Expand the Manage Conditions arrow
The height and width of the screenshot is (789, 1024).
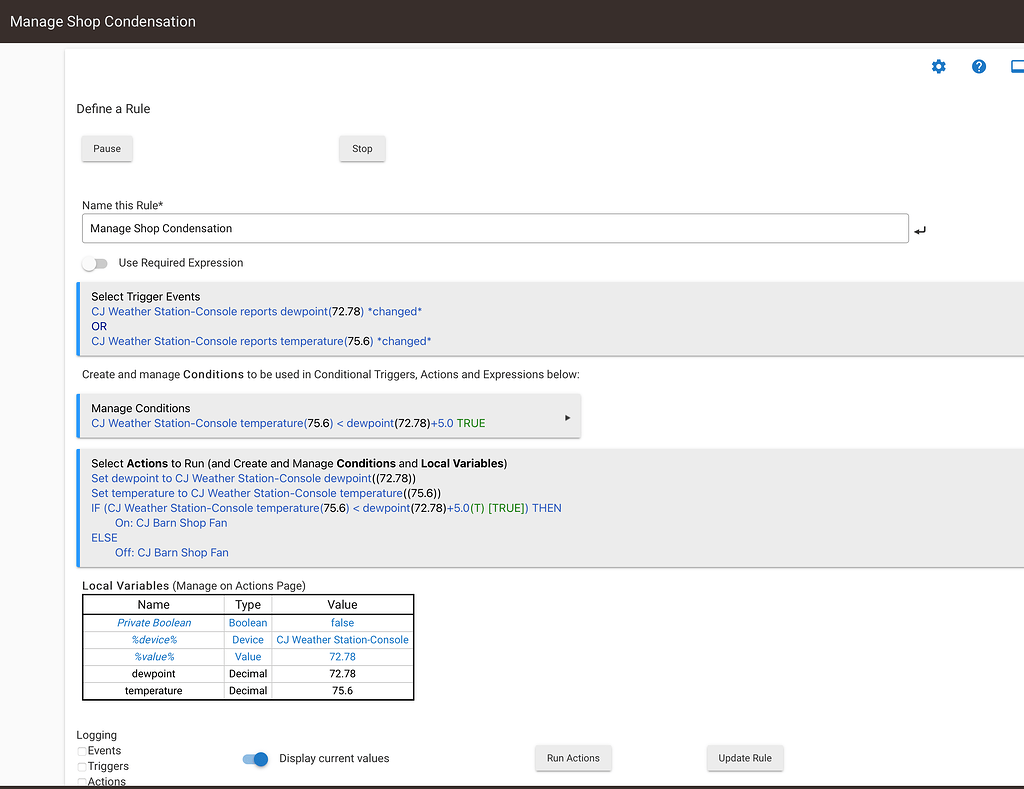pos(568,418)
